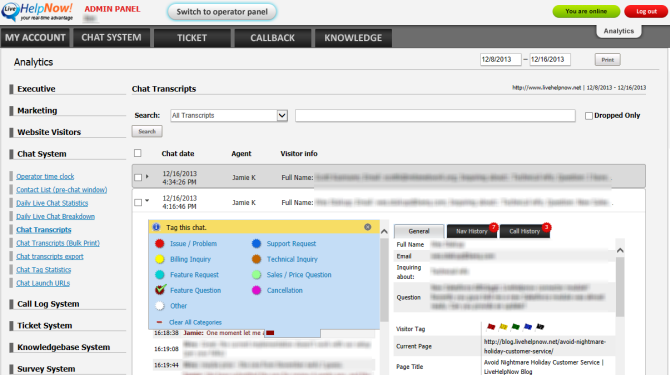Close the Tag this chat popup
Image resolution: width=670 pixels, height=375 pixels.
click(x=367, y=227)
